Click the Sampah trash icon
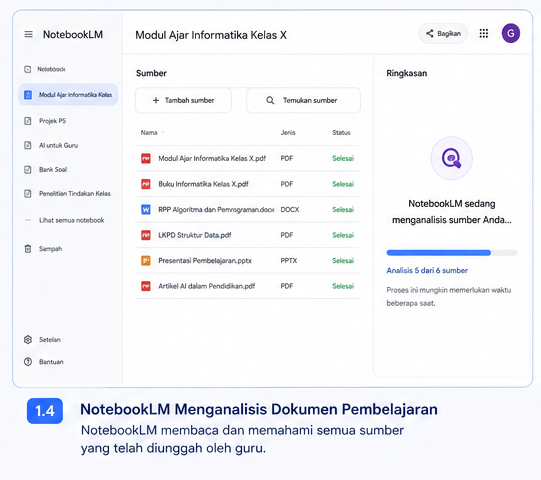 pyautogui.click(x=28, y=248)
